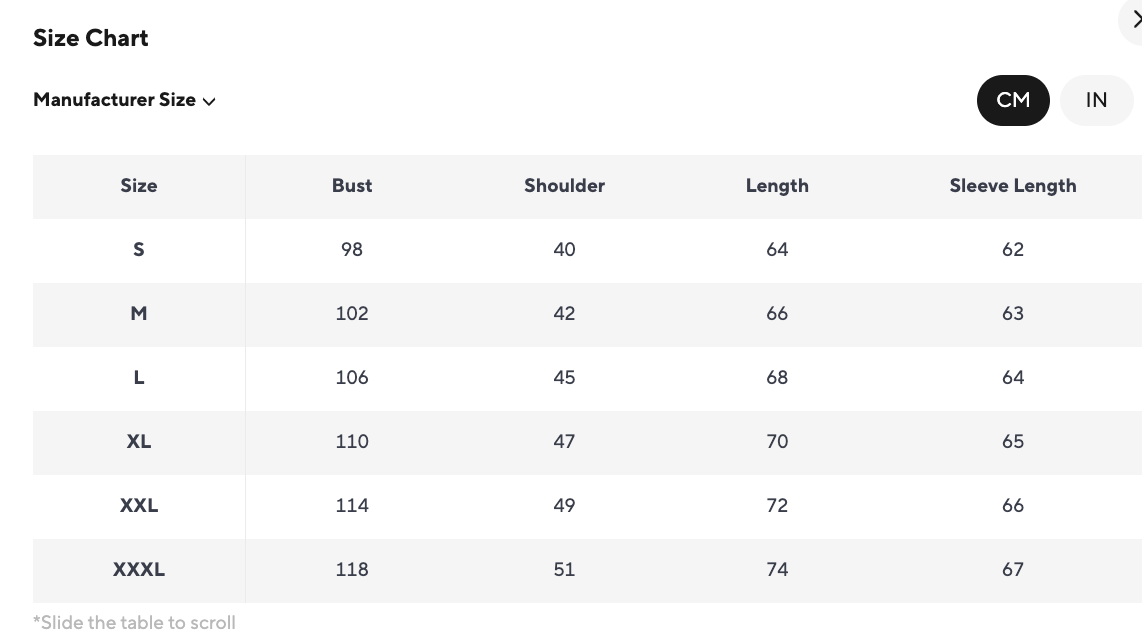Select the sleeve length value 62
Viewport: 1142px width, 638px height.
1013,250
